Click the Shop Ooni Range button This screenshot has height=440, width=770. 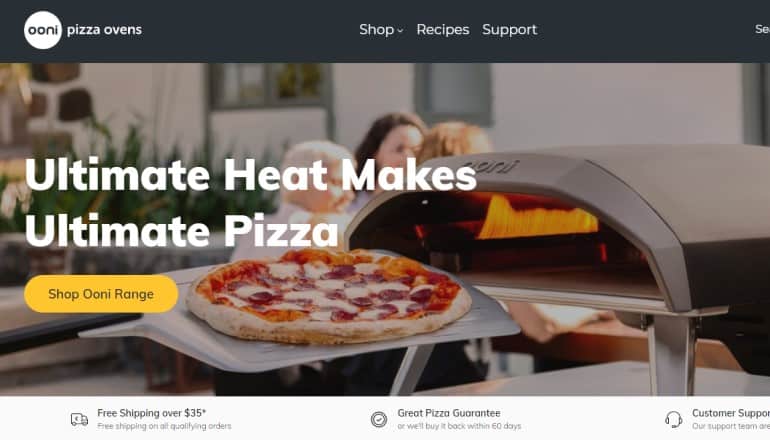[101, 294]
